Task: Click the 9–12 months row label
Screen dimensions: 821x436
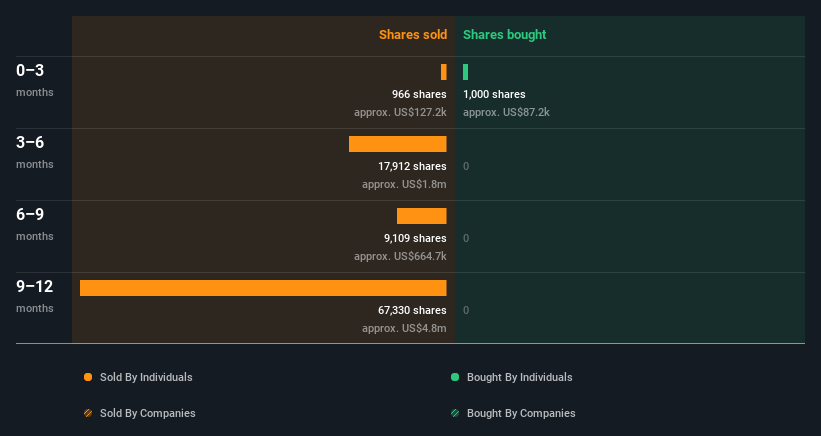Action: tap(35, 296)
